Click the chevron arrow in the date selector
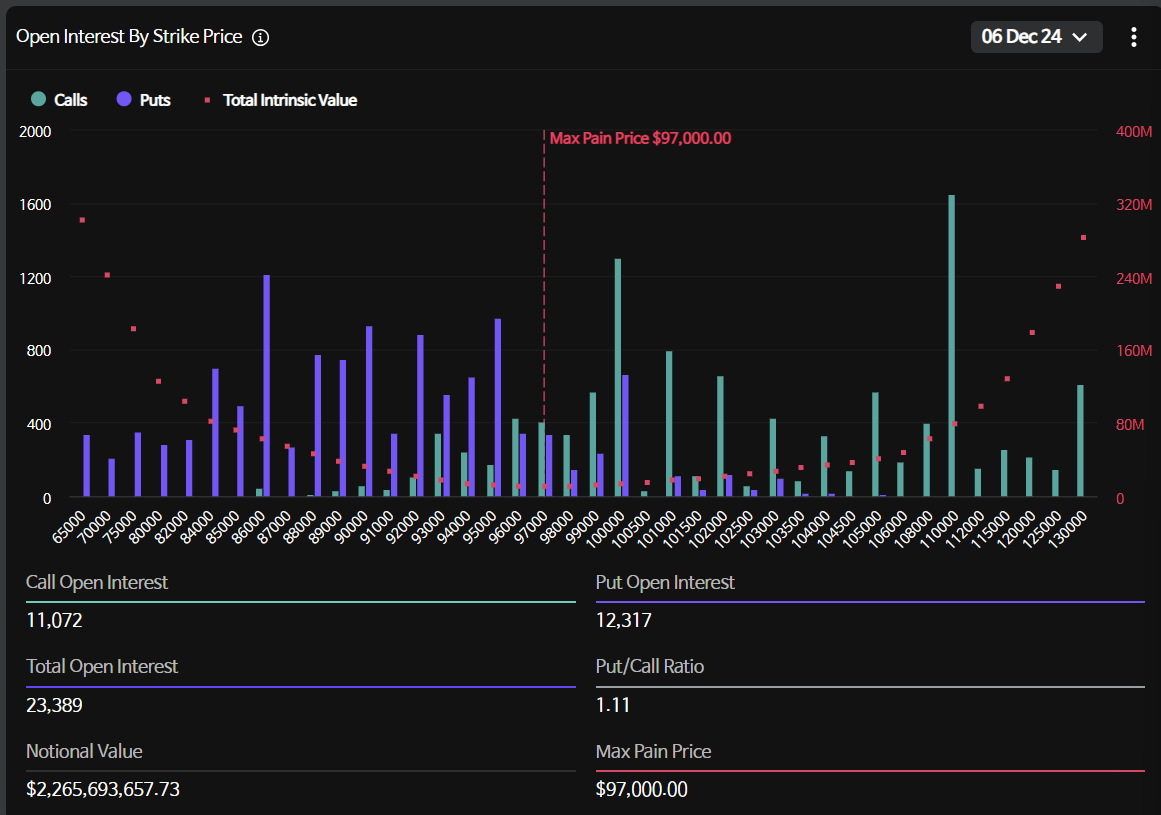The image size is (1161, 815). tap(1080, 38)
